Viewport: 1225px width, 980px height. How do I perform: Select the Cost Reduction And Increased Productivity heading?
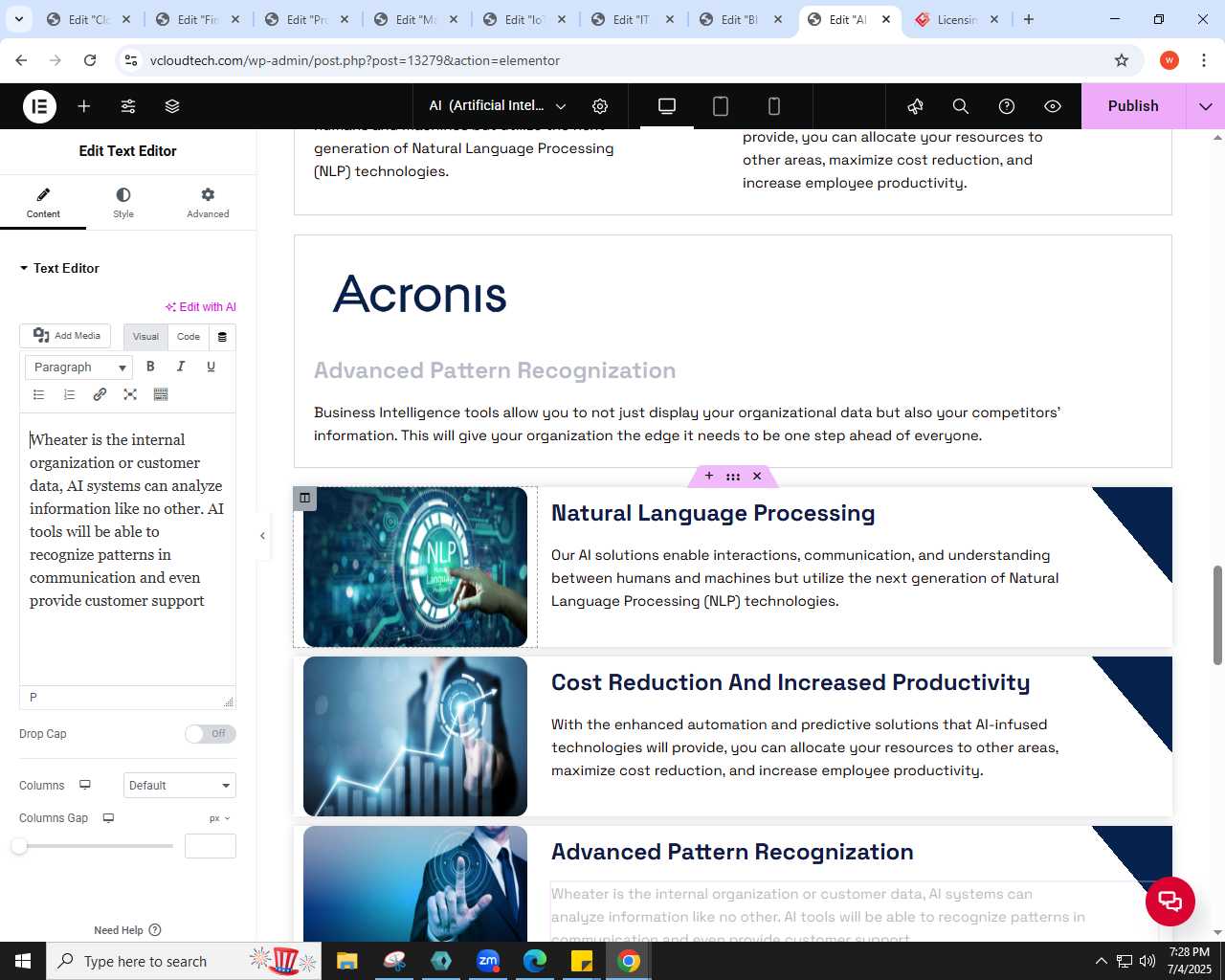tap(791, 682)
